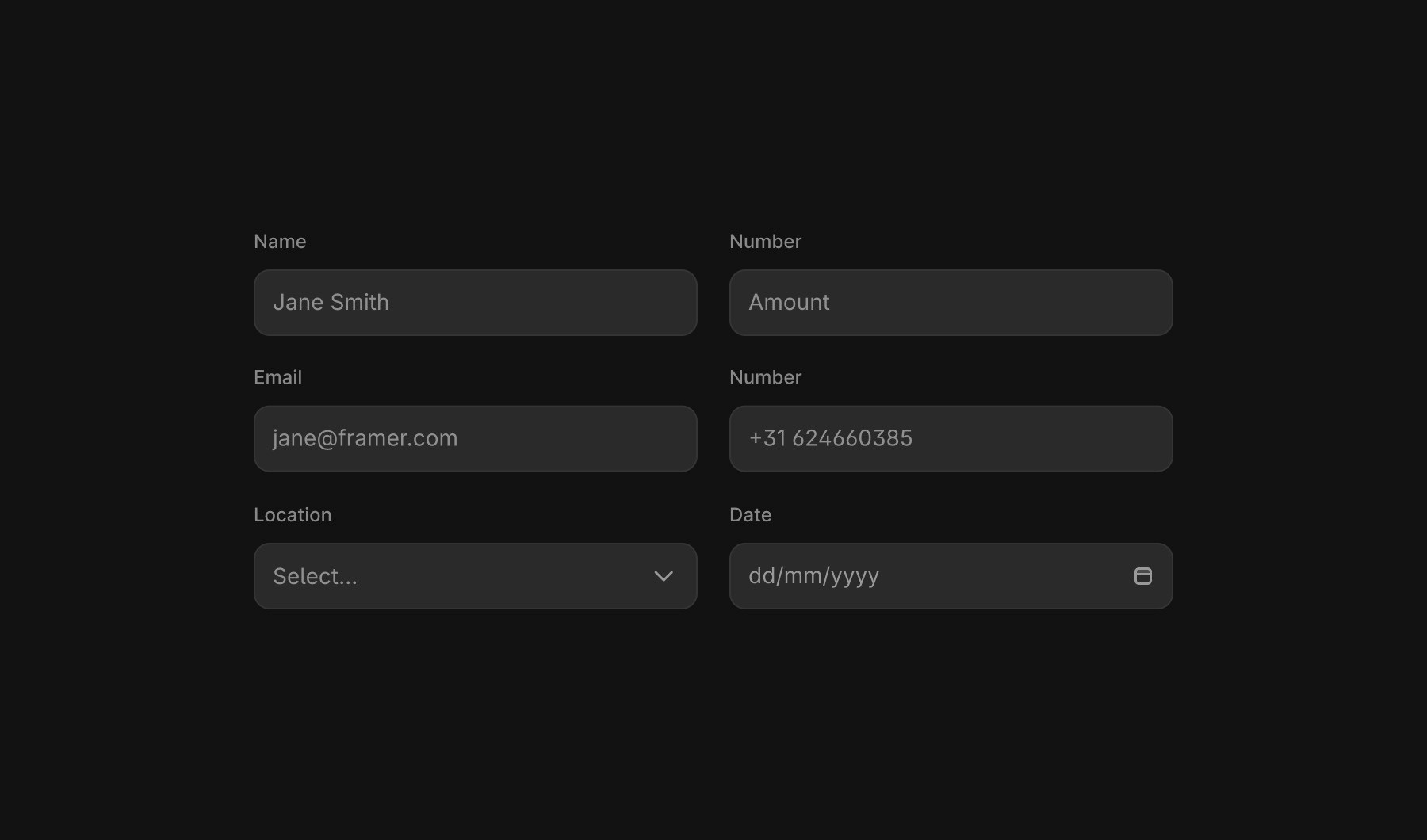The image size is (1427, 840).
Task: Click the Date field label
Action: click(x=750, y=515)
